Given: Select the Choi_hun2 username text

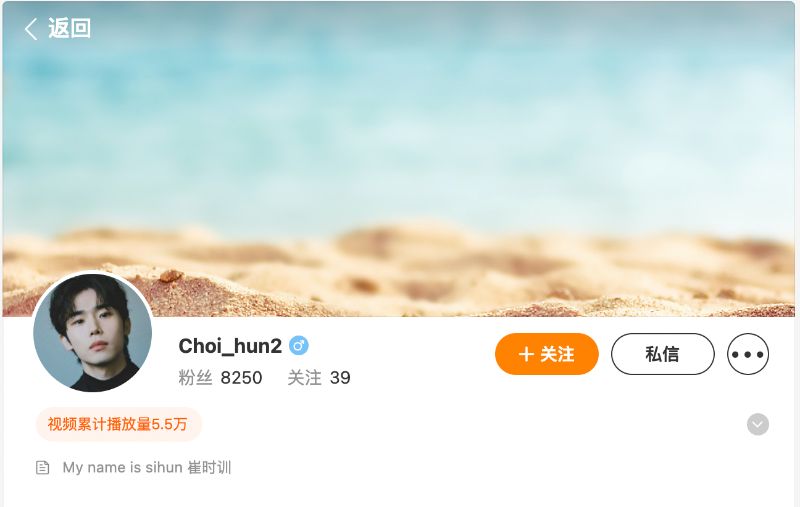Looking at the screenshot, I should [230, 346].
